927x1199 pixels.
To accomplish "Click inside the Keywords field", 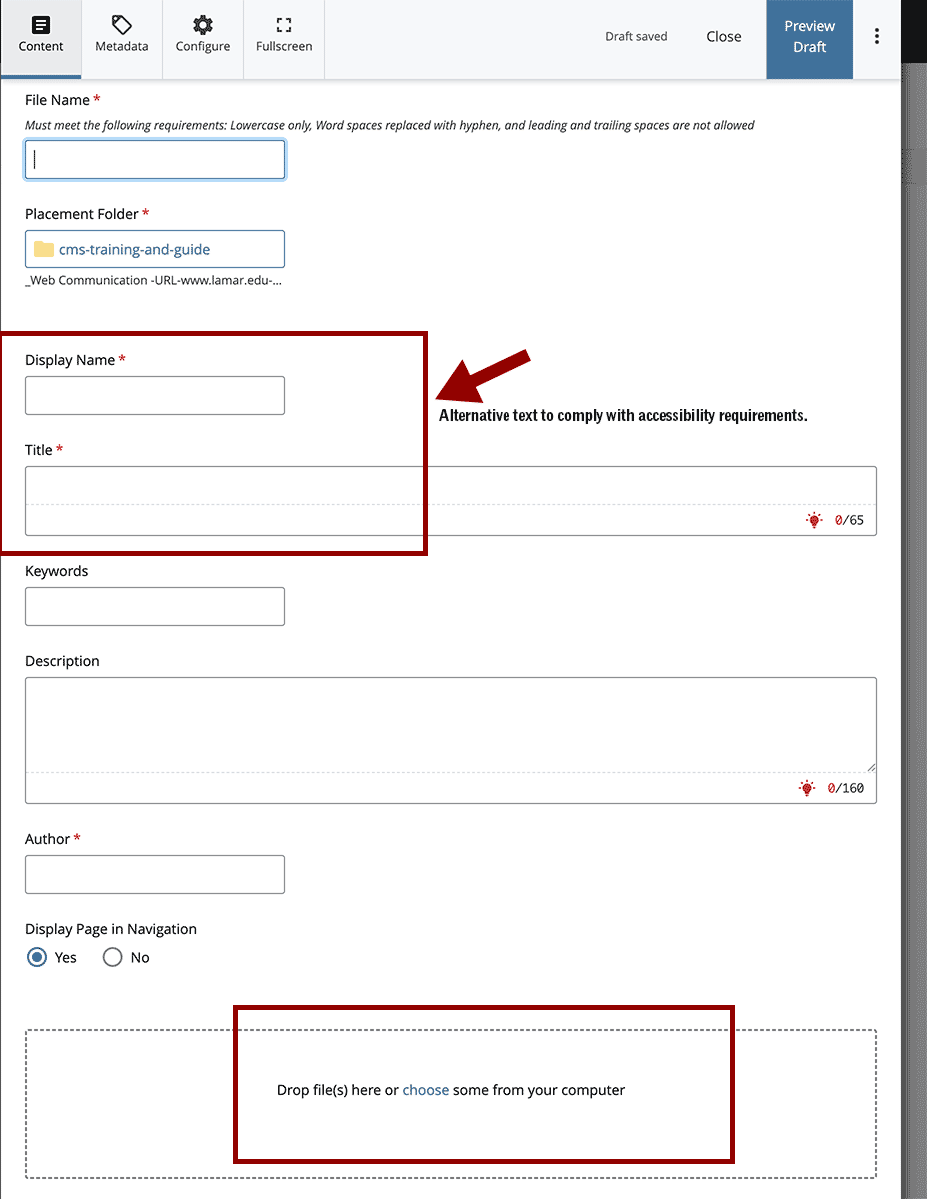I will [x=154, y=606].
